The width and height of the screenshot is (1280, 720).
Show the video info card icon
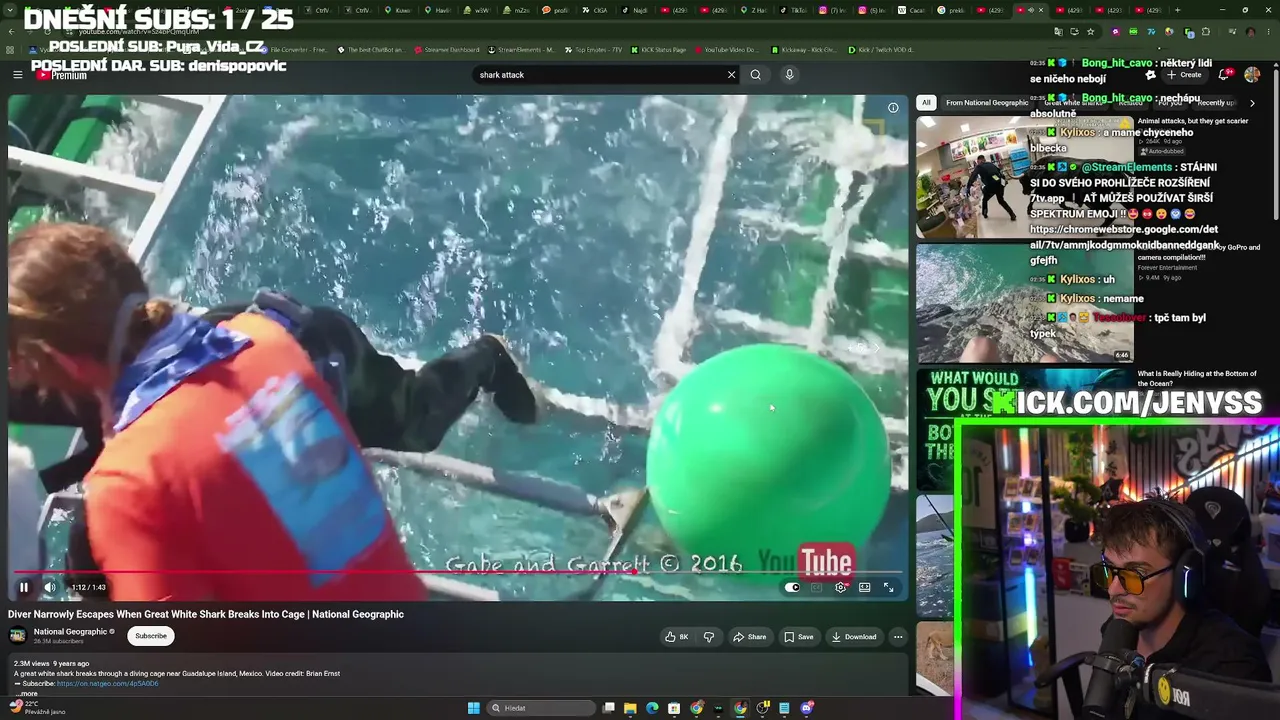(x=893, y=108)
